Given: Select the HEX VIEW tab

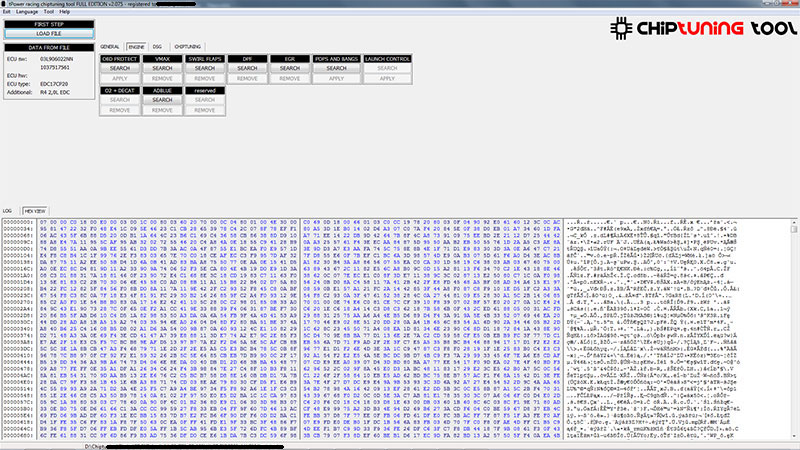Looking at the screenshot, I should point(35,211).
